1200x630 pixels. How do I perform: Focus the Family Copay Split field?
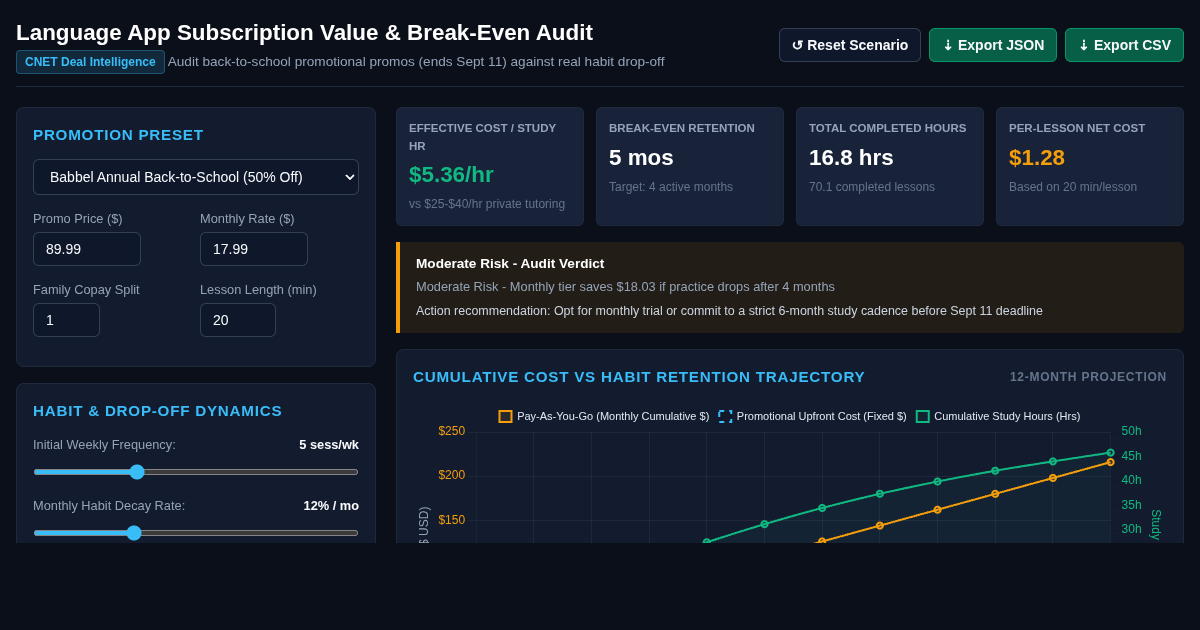point(66,320)
